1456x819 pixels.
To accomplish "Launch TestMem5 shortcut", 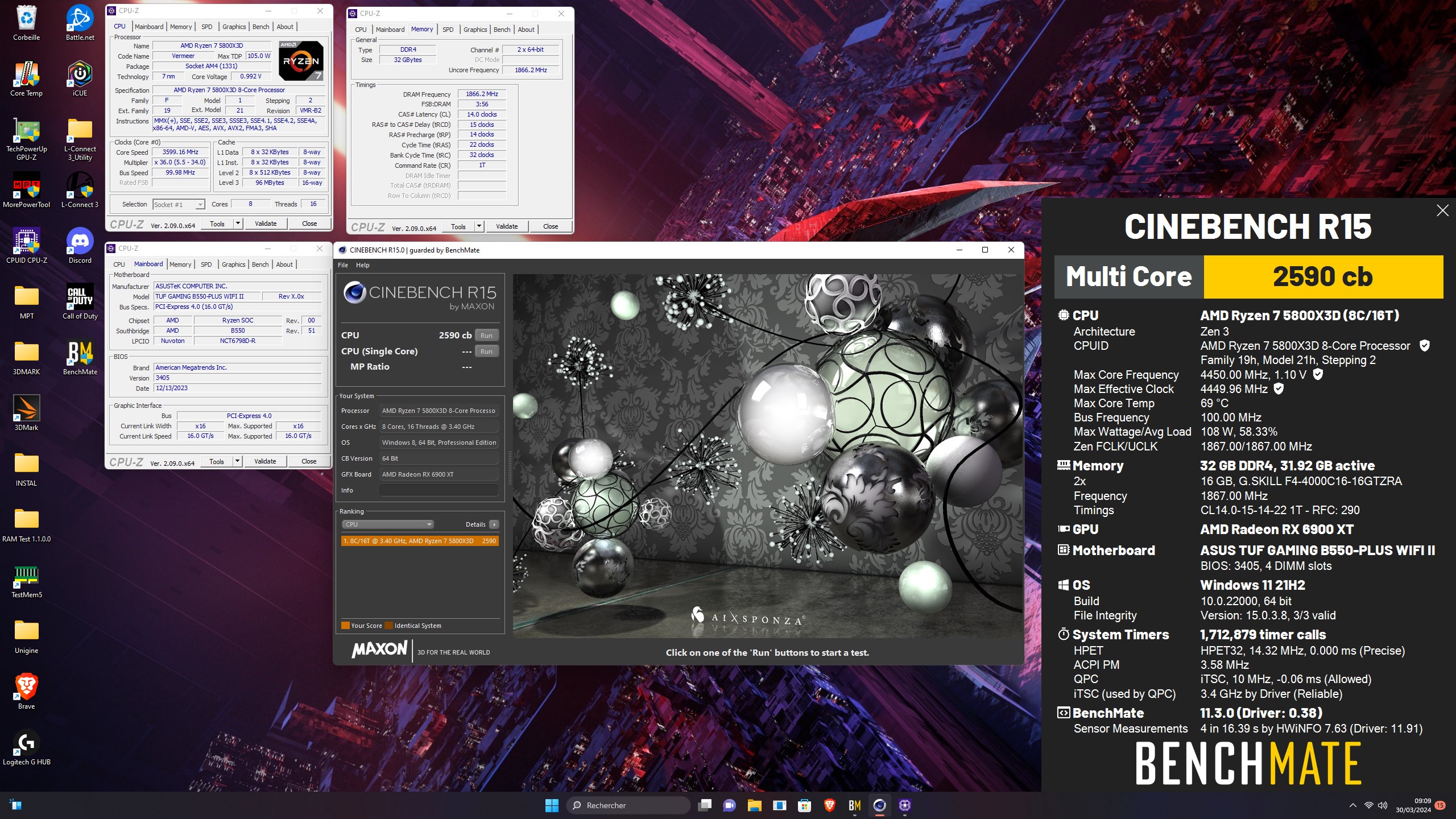I will 26,580.
